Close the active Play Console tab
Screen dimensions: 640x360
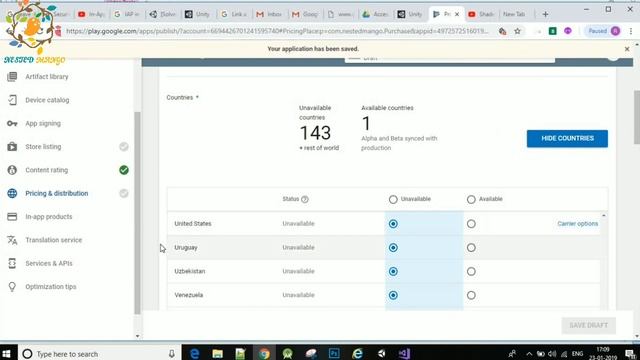[x=457, y=14]
